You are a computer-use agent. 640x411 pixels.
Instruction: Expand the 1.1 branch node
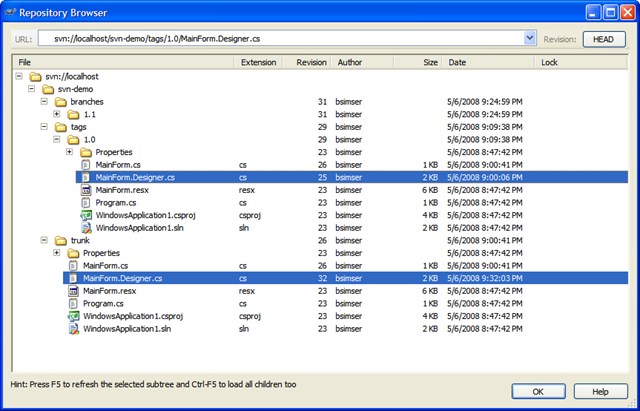(x=57, y=114)
